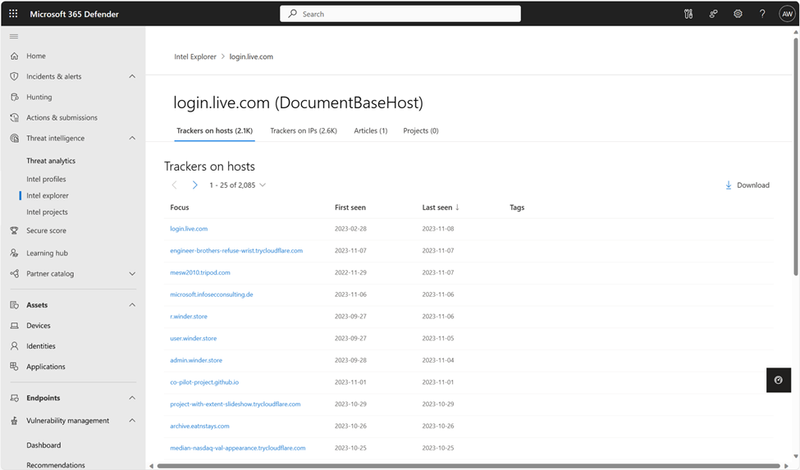Screen dimensions: 800x470
Task: Click Recommendations in sidebar
Action: point(56,465)
